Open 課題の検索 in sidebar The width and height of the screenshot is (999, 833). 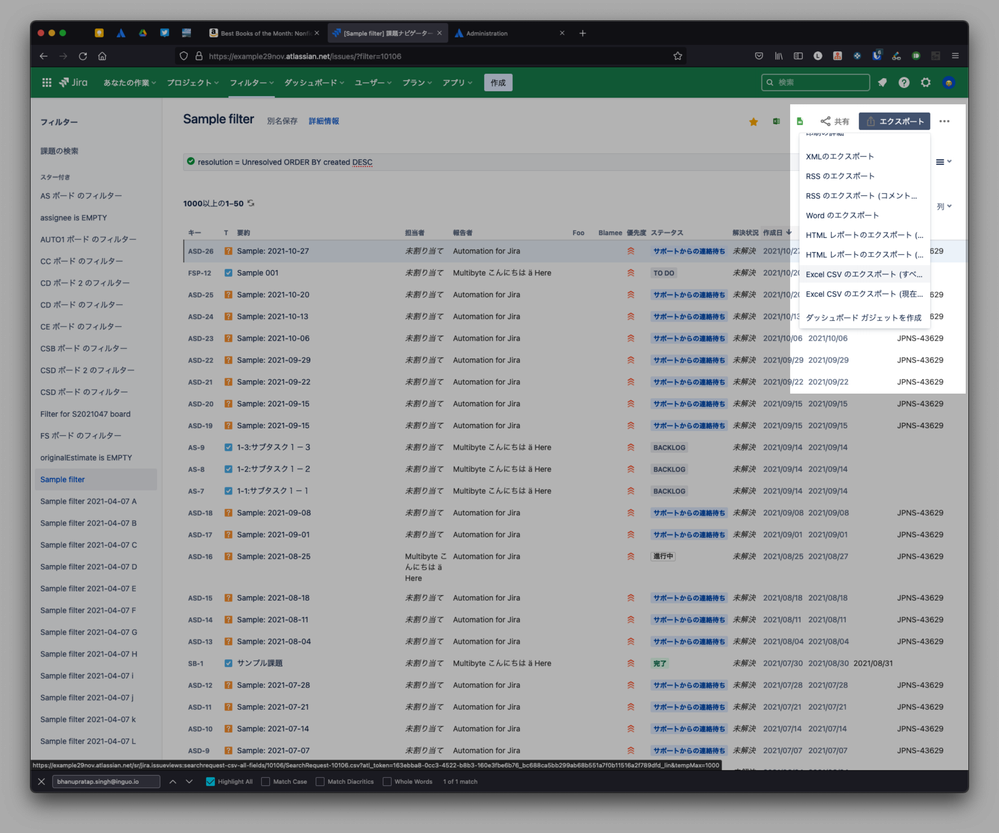[x=59, y=151]
